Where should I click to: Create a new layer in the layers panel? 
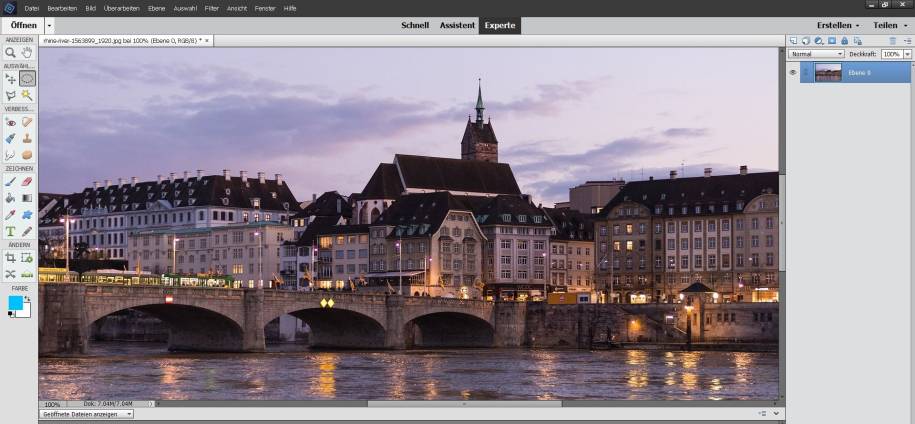(x=793, y=41)
